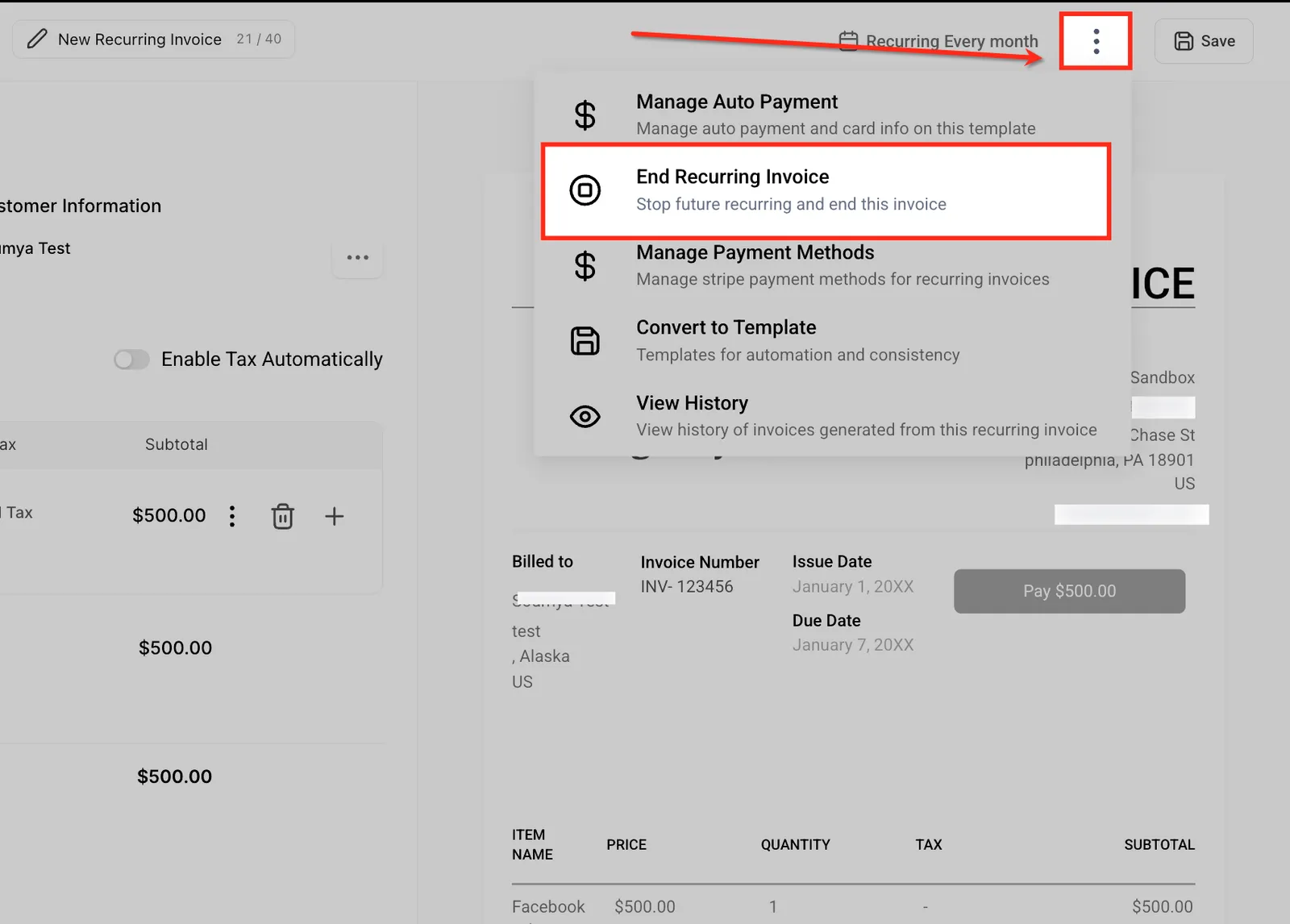1290x924 pixels.
Task: Click the eye icon for View History
Action: pyautogui.click(x=585, y=416)
